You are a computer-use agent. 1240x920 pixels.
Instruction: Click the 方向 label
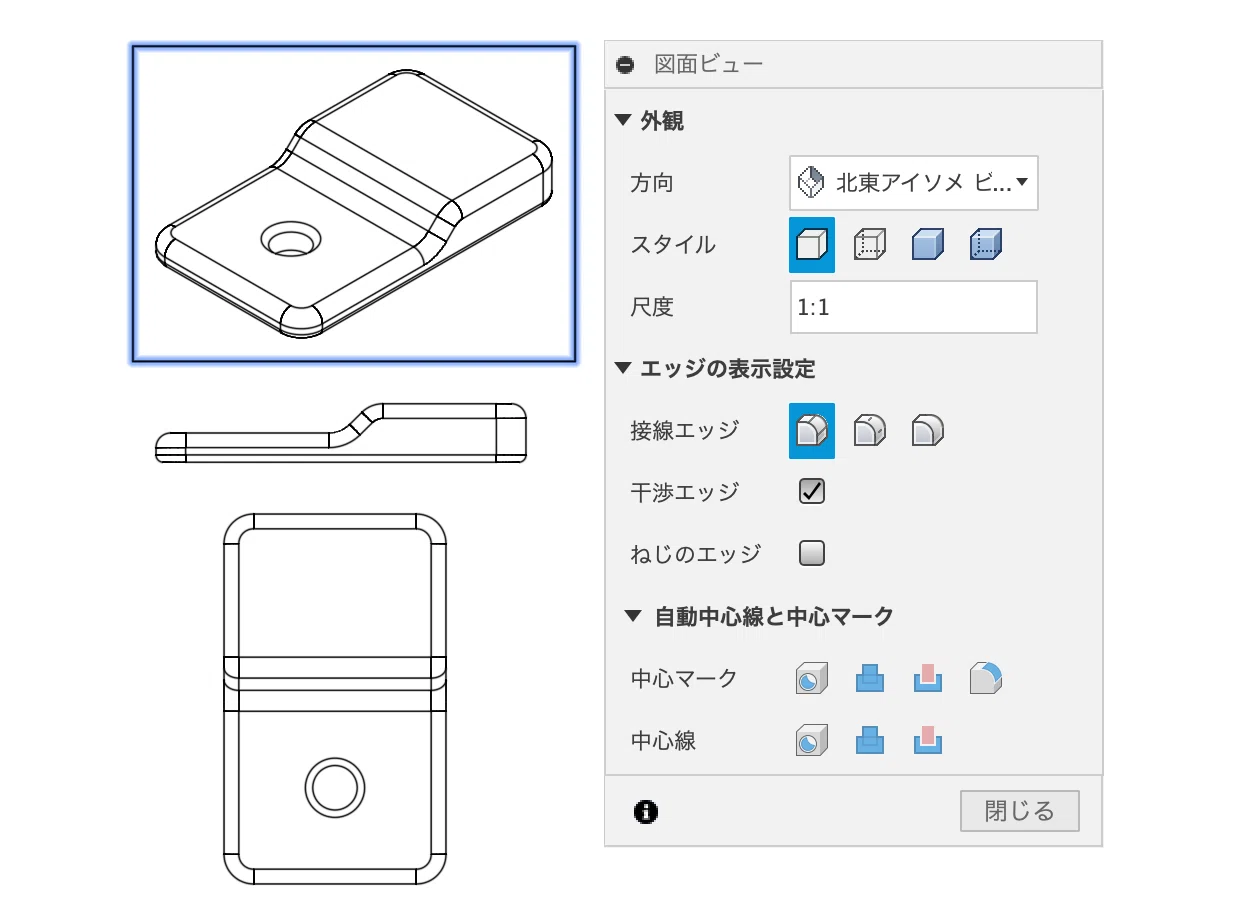[652, 183]
